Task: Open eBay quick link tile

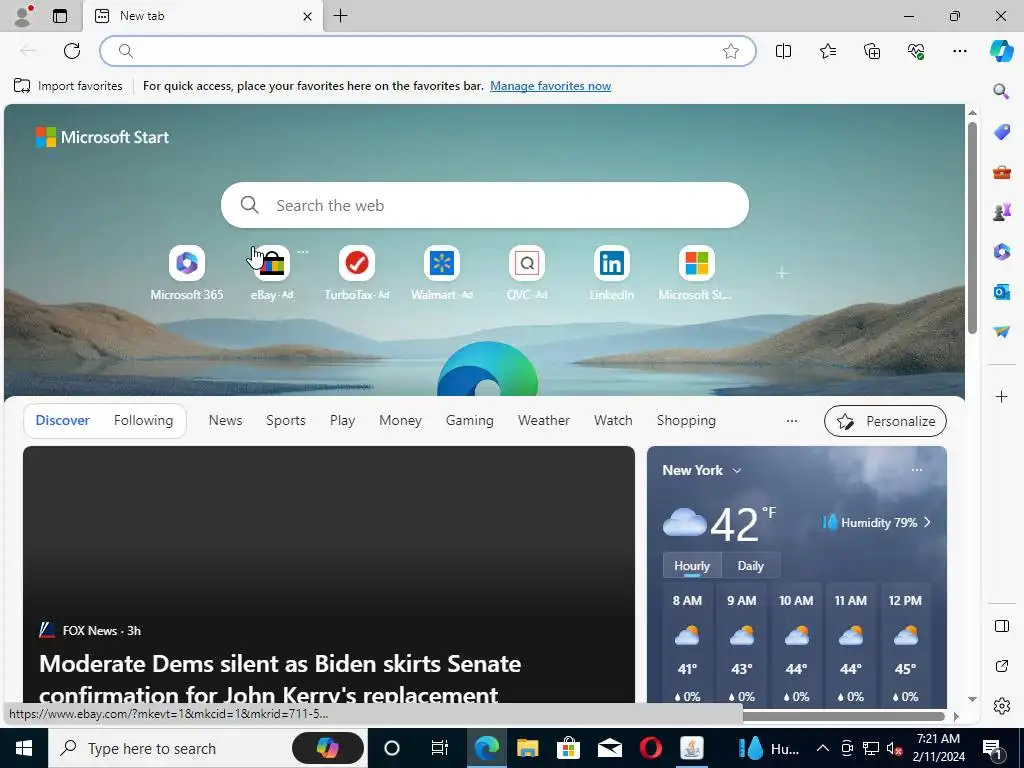Action: coord(272,273)
